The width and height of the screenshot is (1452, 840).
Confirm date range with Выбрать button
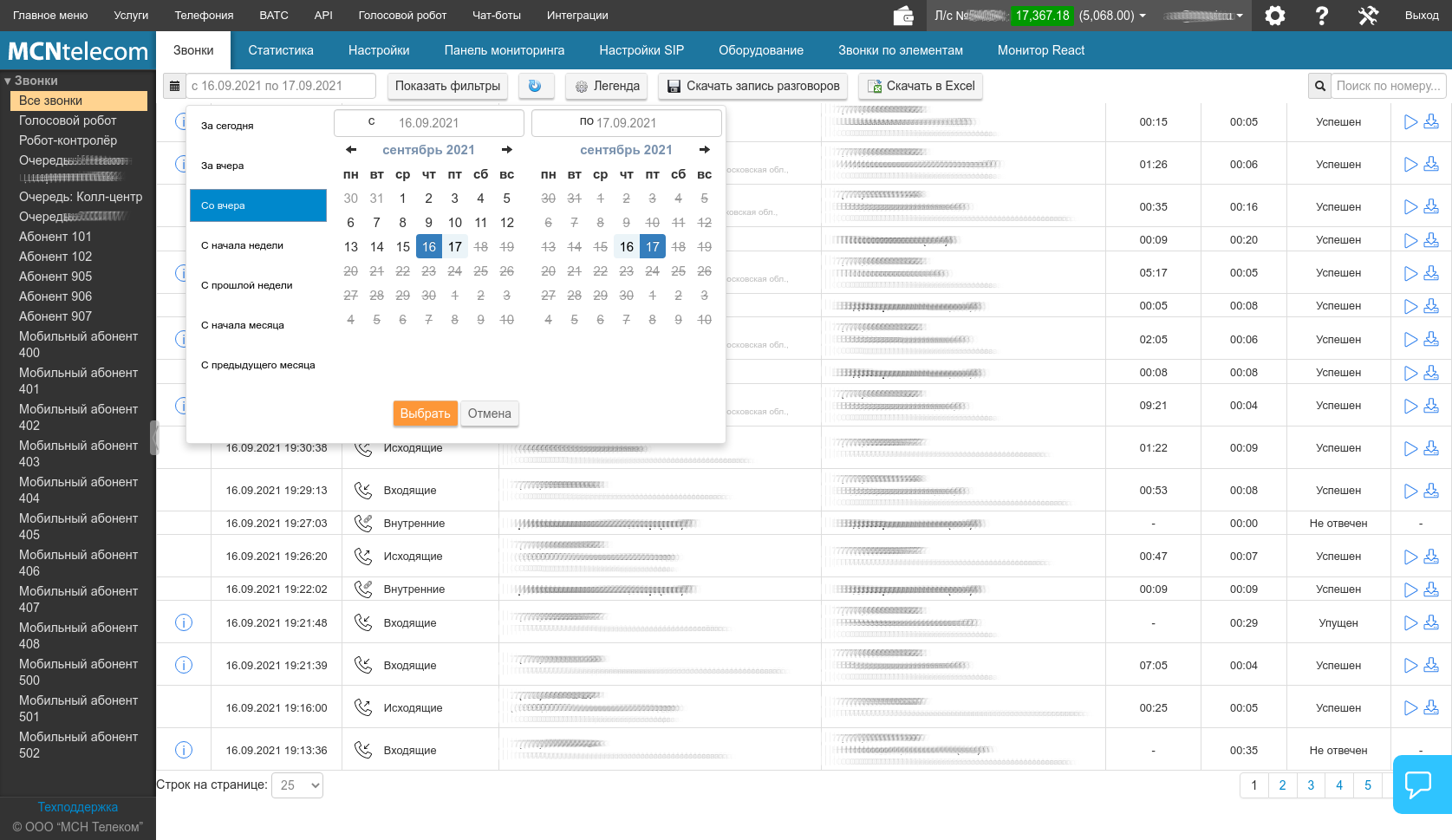tap(425, 413)
